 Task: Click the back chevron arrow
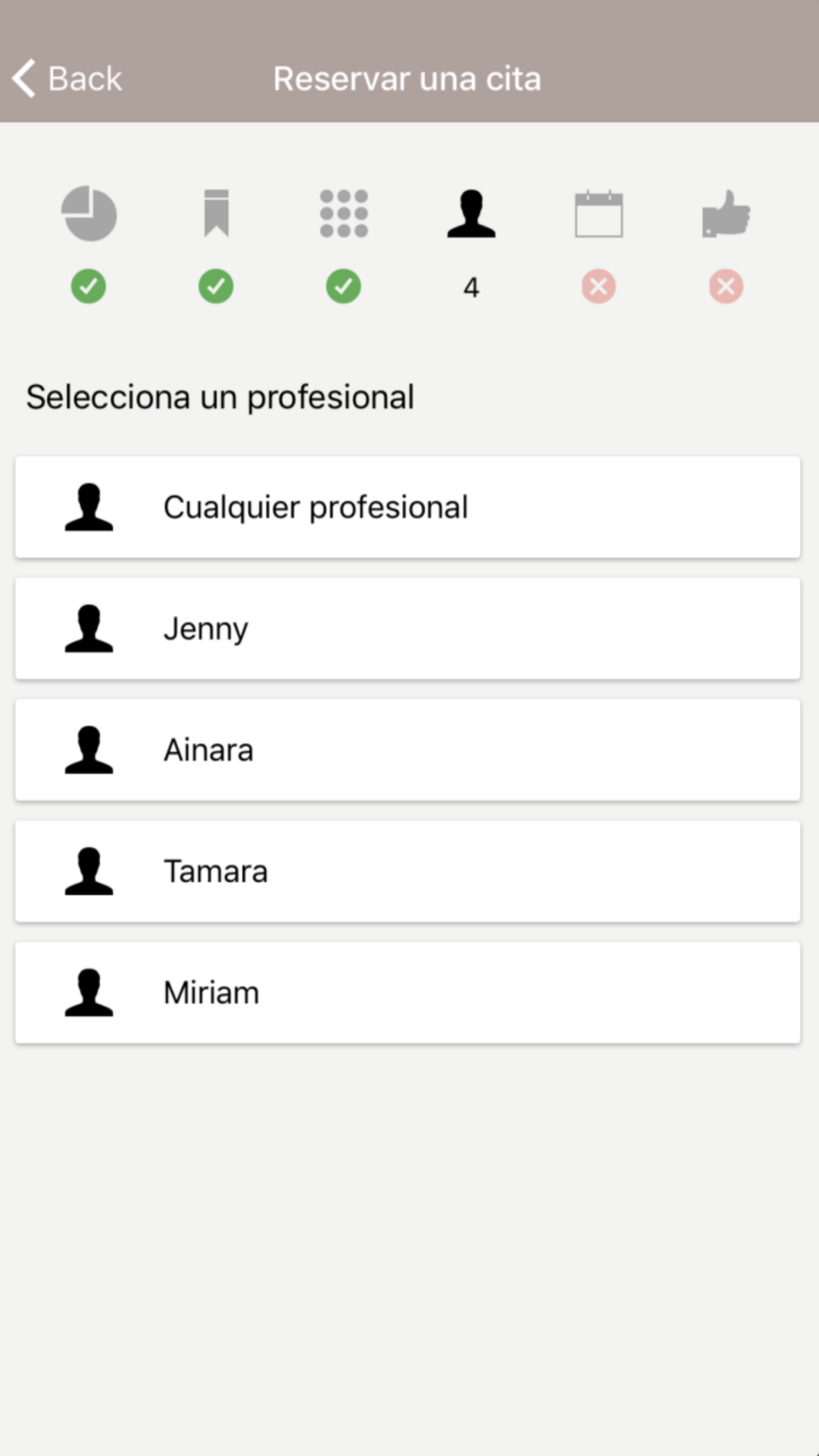24,79
